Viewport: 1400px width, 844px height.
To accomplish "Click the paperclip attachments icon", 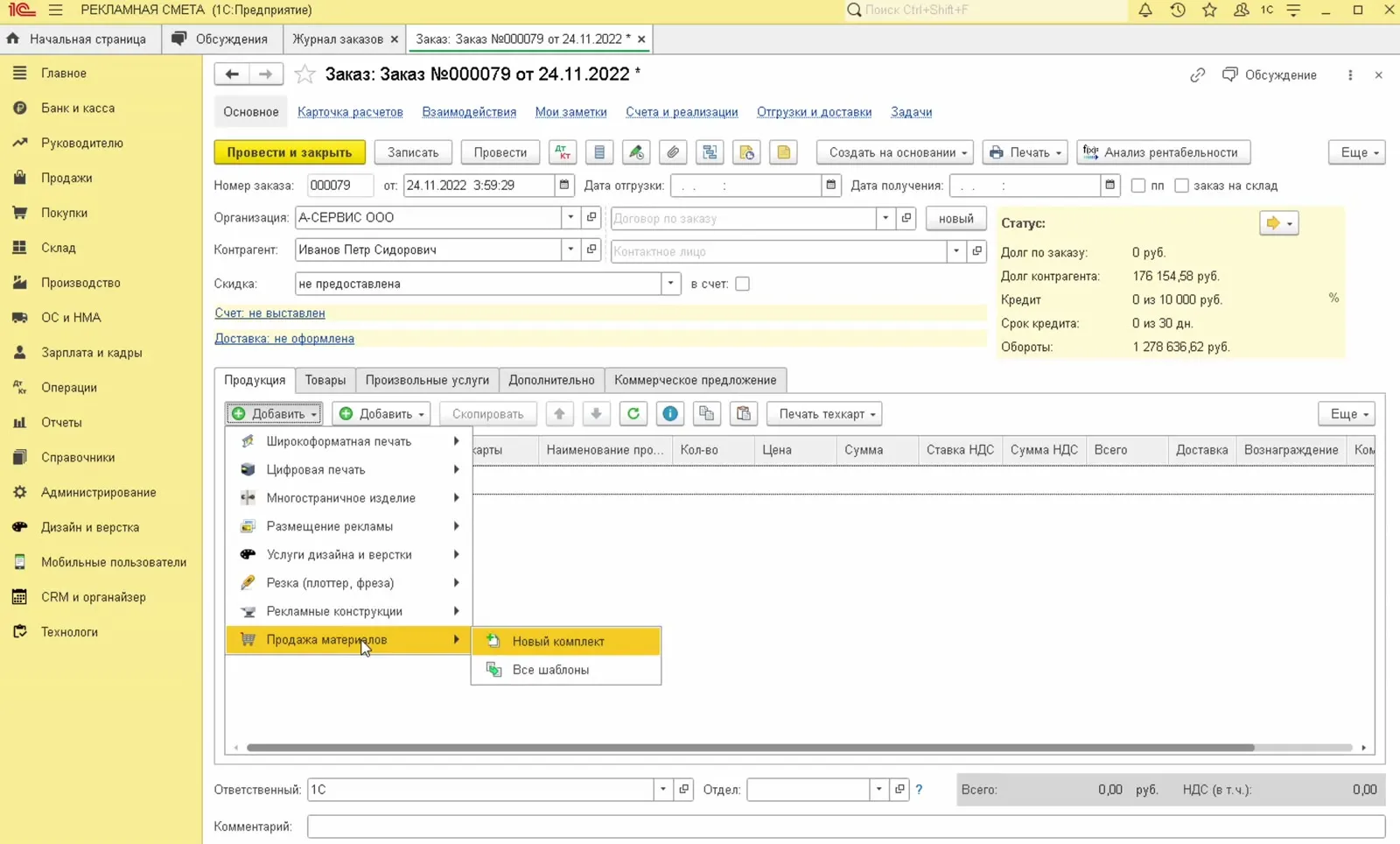I will tap(673, 152).
